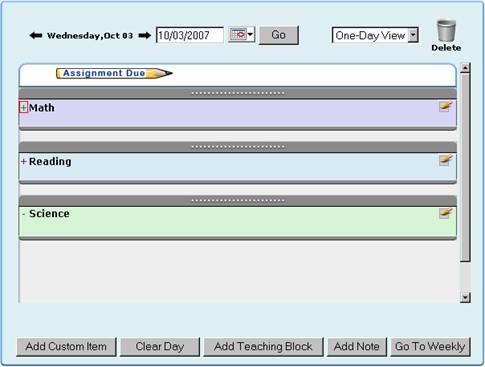Open the One-Day View dropdown
The image size is (485, 367).
[375, 35]
